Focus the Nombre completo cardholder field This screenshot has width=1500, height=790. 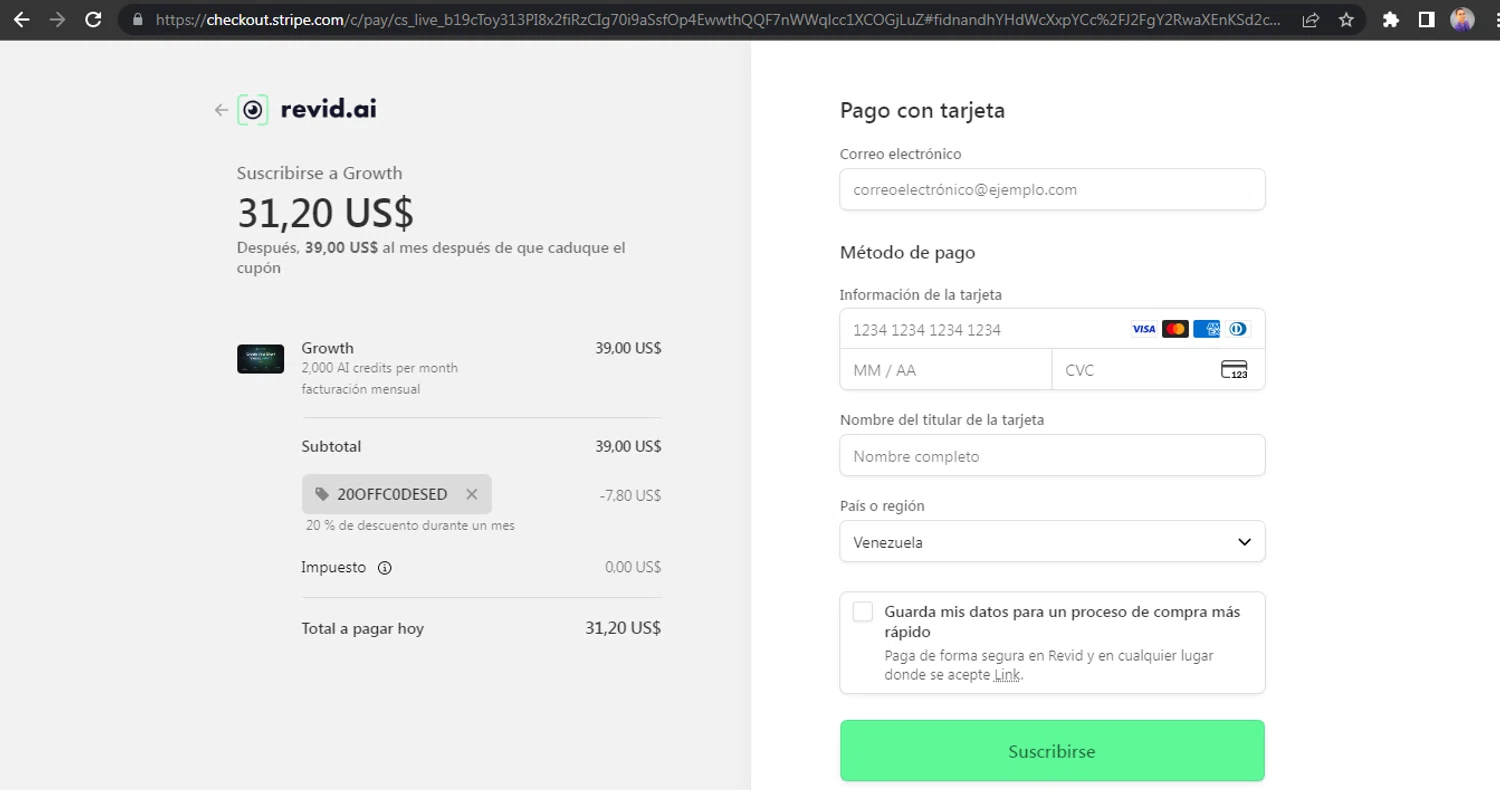pos(1052,456)
